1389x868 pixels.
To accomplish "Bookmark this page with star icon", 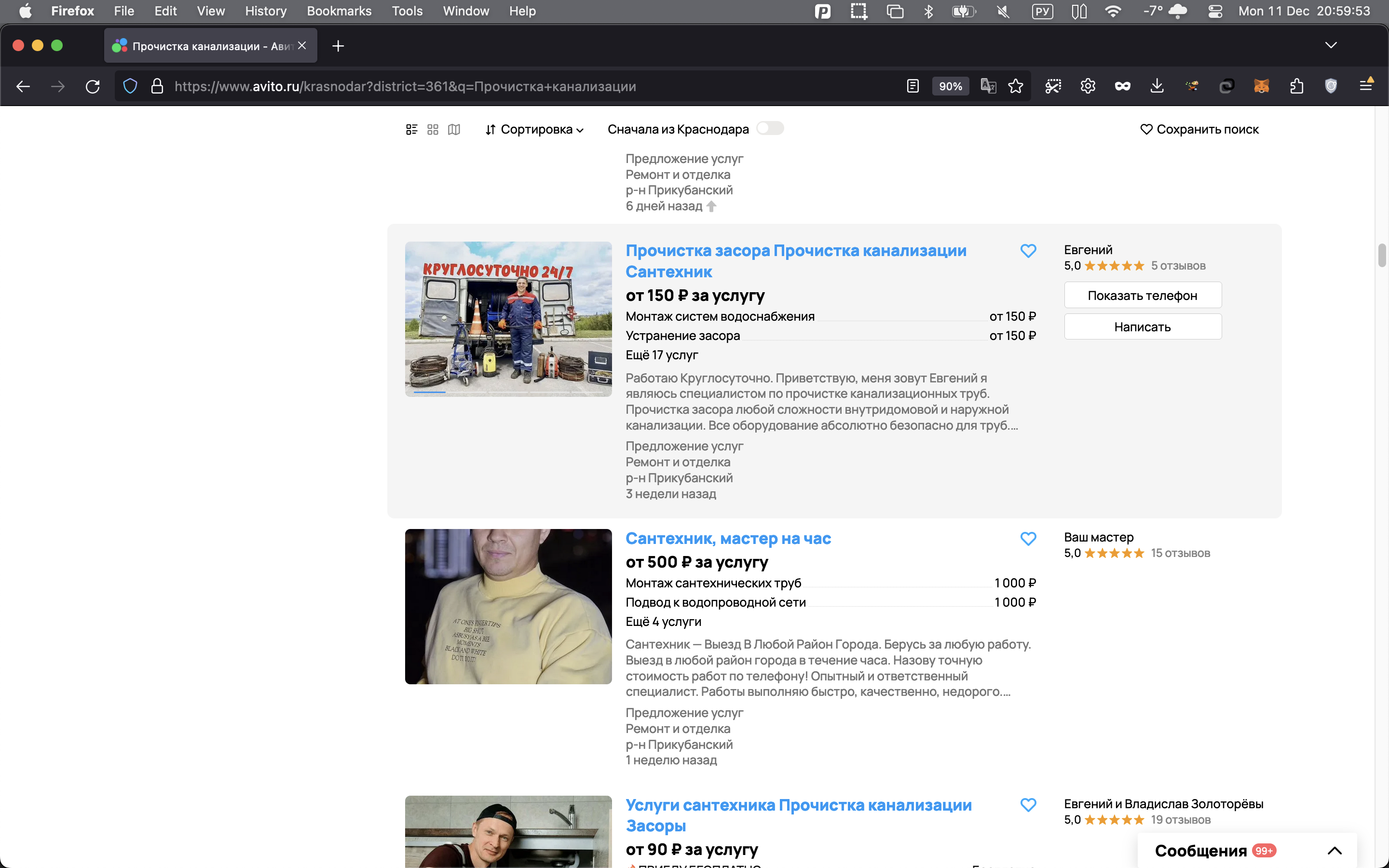I will [1015, 86].
